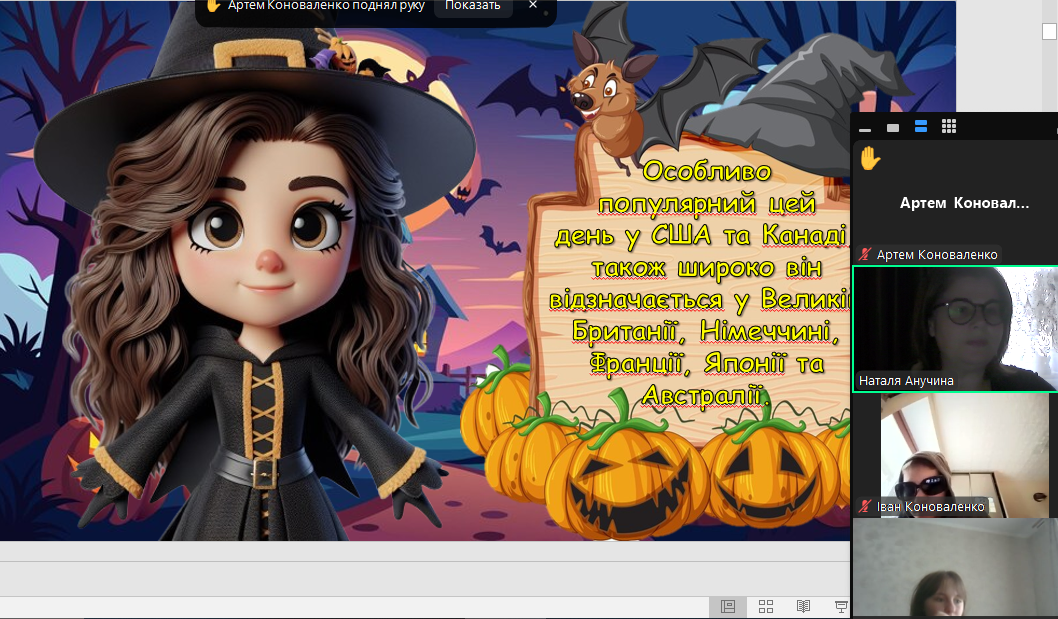Click the Іван Коноваленко name label
Viewport: 1058px width, 619px height.
coord(930,506)
